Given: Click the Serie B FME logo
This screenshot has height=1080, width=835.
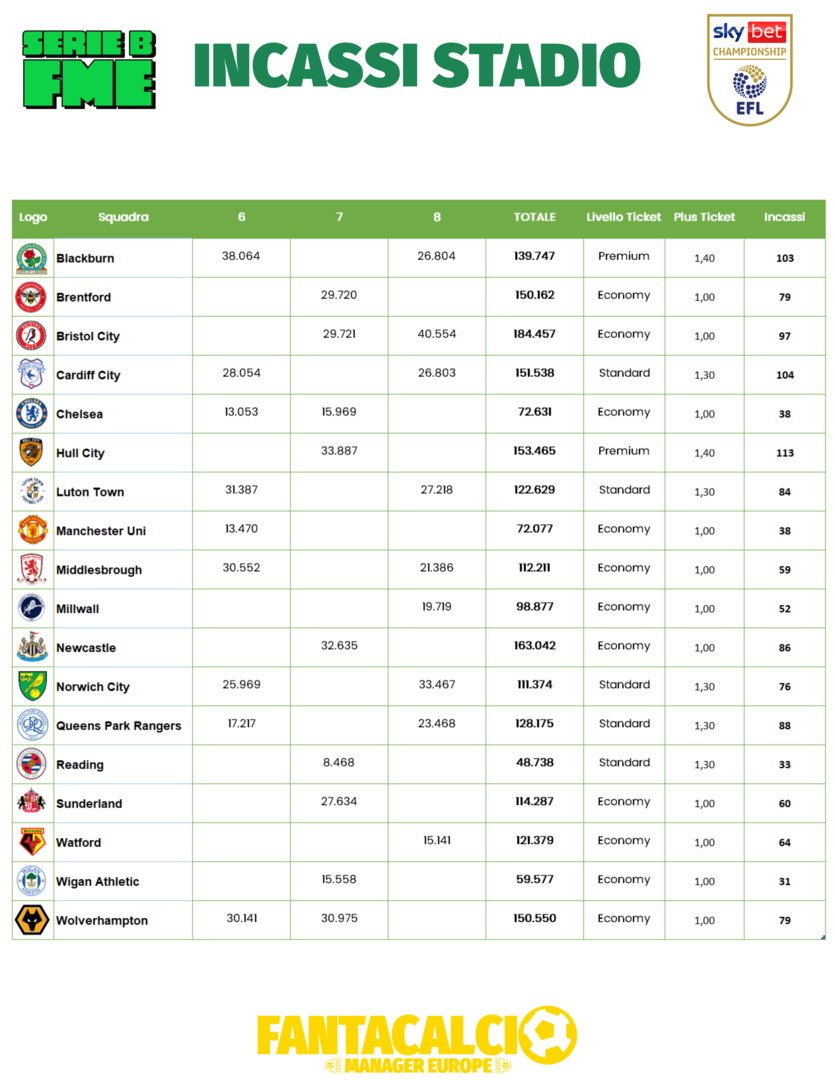Looking at the screenshot, I should pos(89,69).
